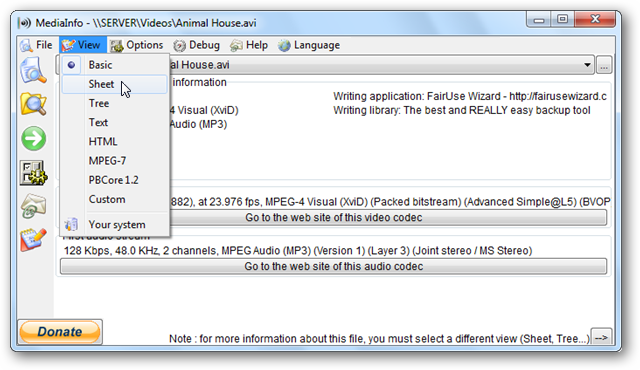Click the 23.976 fps video stream details
This screenshot has width=640, height=370.
coord(390,202)
